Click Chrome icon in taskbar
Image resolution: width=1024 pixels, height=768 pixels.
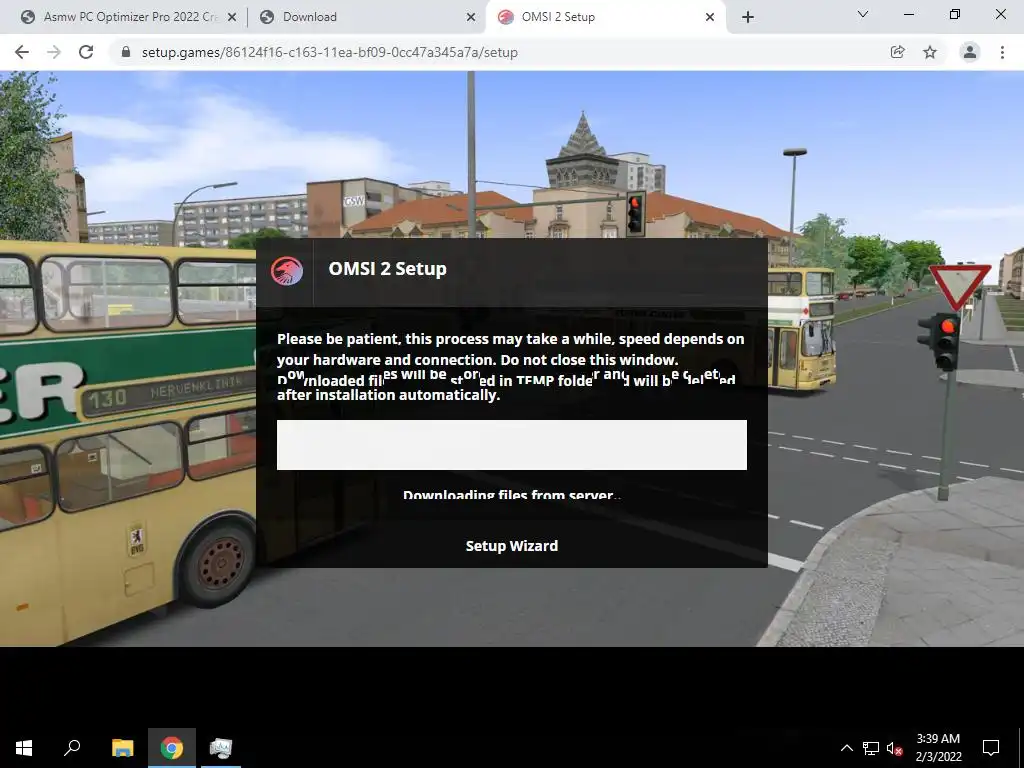pos(172,748)
